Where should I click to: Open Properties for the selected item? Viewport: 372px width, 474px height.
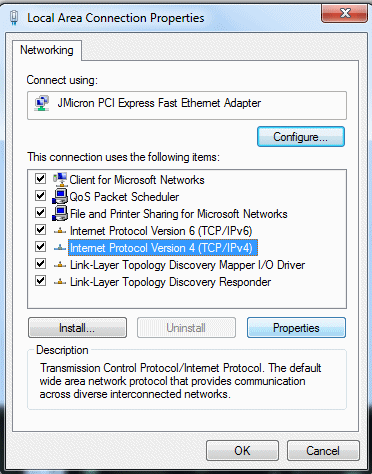296,328
